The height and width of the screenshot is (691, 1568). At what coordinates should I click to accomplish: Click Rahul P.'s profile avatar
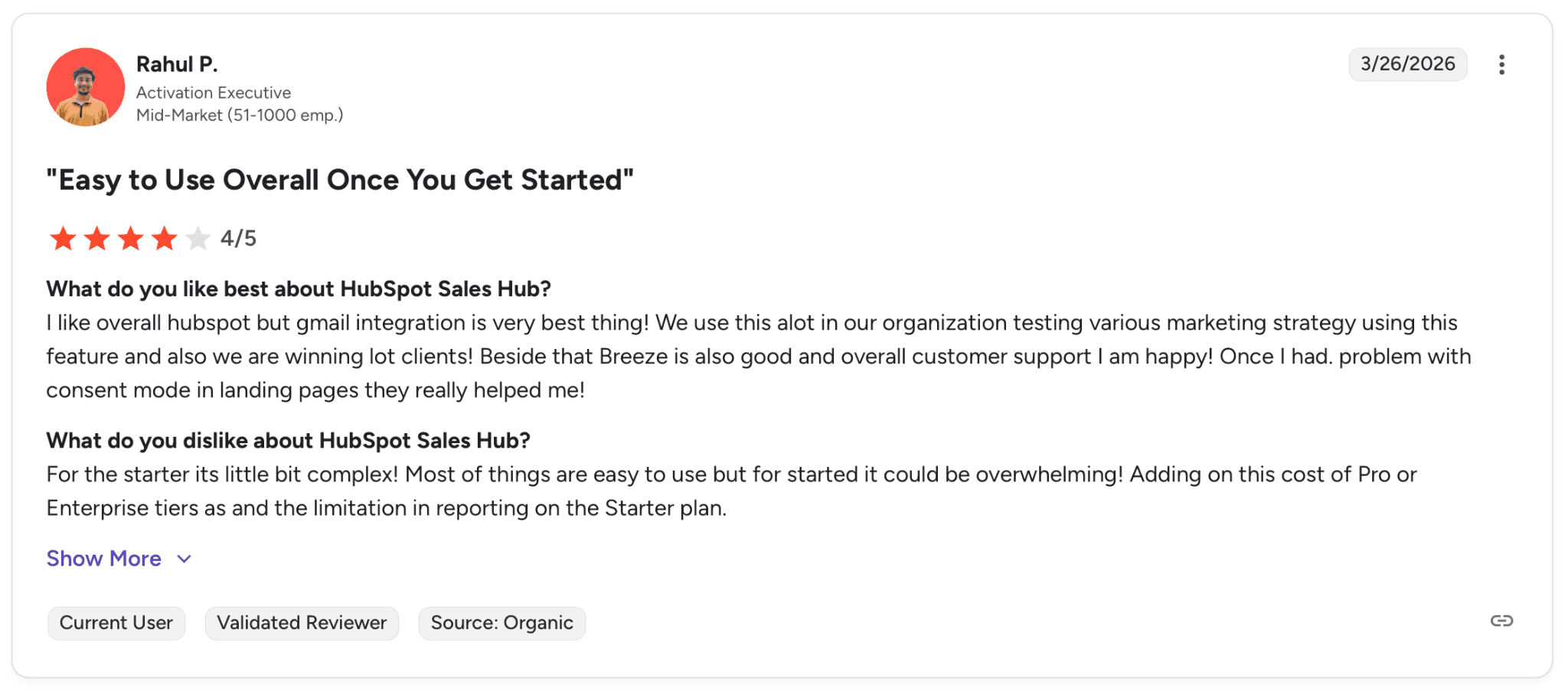(x=85, y=86)
